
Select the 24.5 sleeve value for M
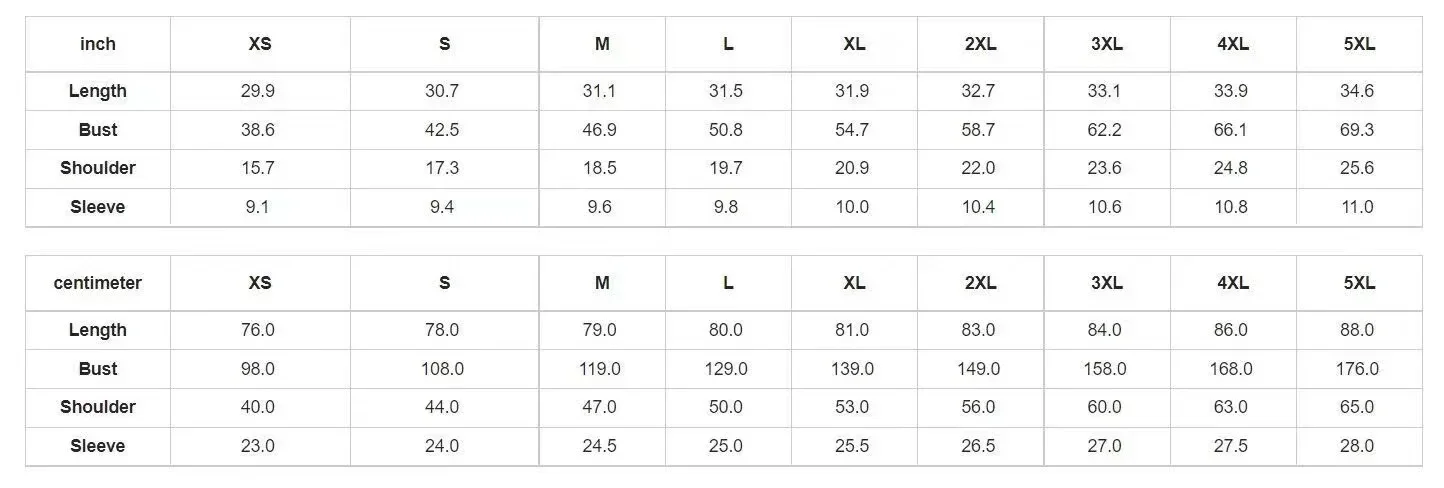coord(600,446)
